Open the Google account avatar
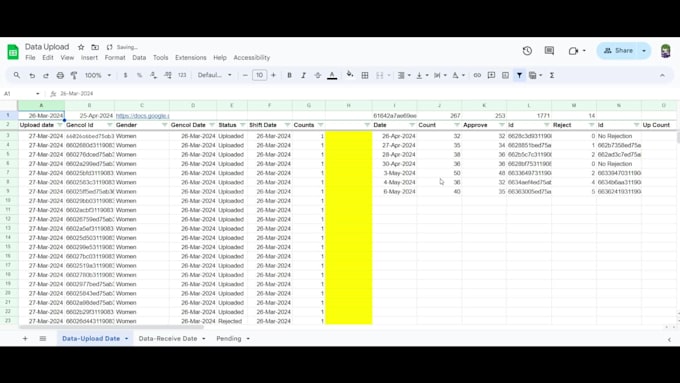The height and width of the screenshot is (383, 680). [666, 51]
